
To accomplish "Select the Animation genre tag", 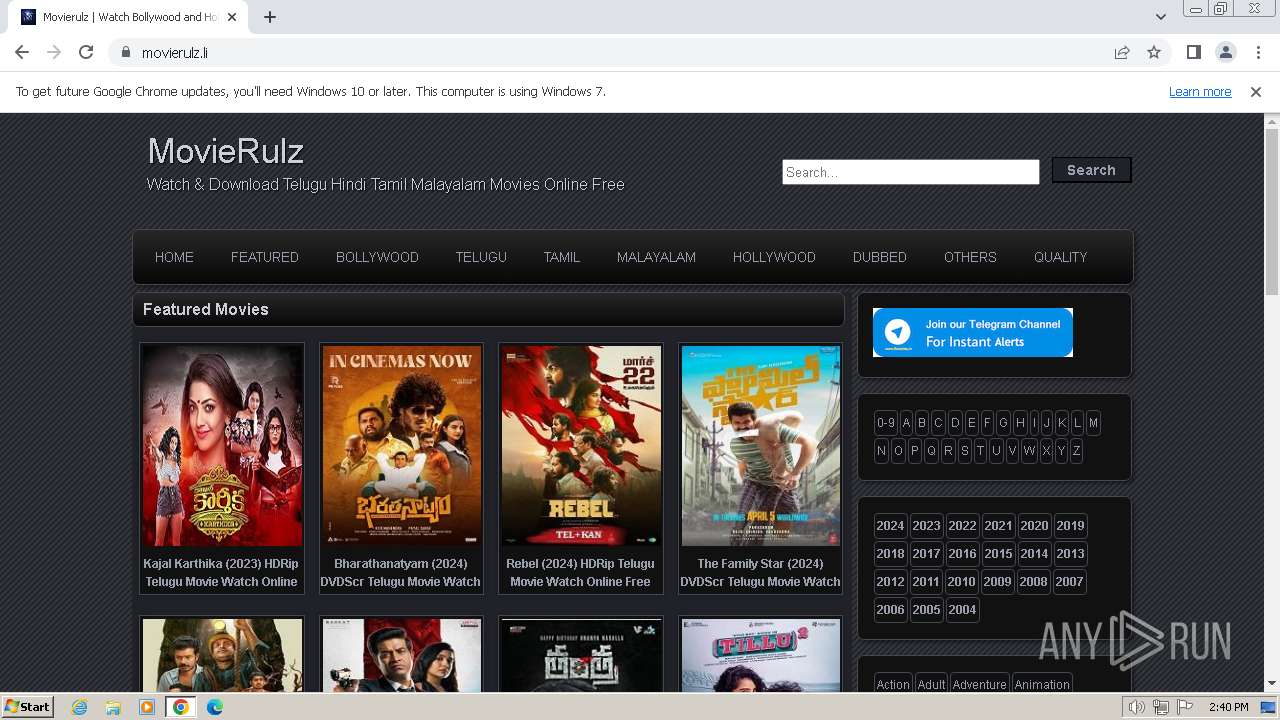I will tap(1042, 684).
